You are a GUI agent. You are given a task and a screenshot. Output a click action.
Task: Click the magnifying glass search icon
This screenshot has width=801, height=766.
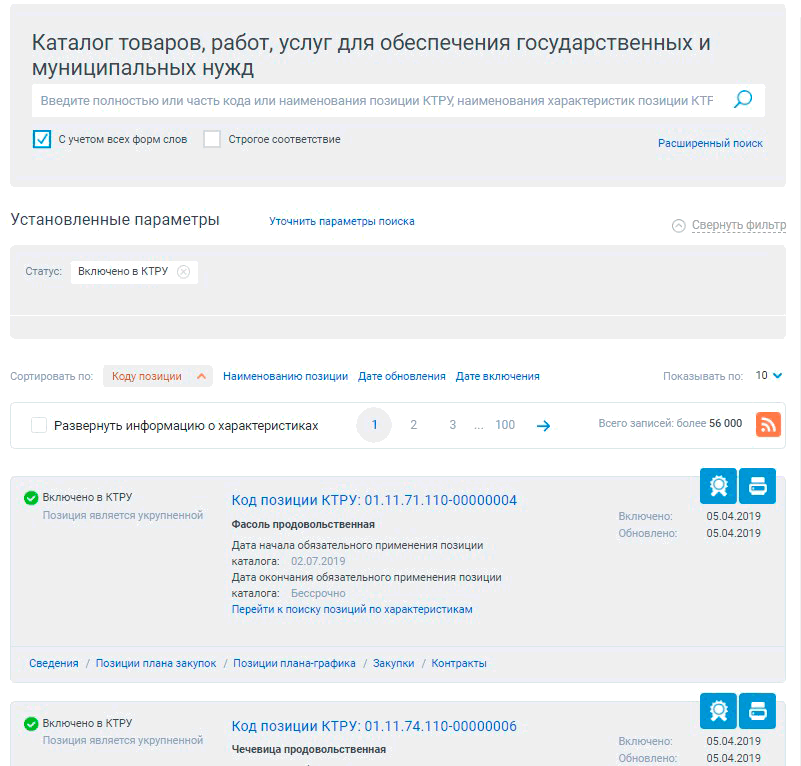click(743, 99)
